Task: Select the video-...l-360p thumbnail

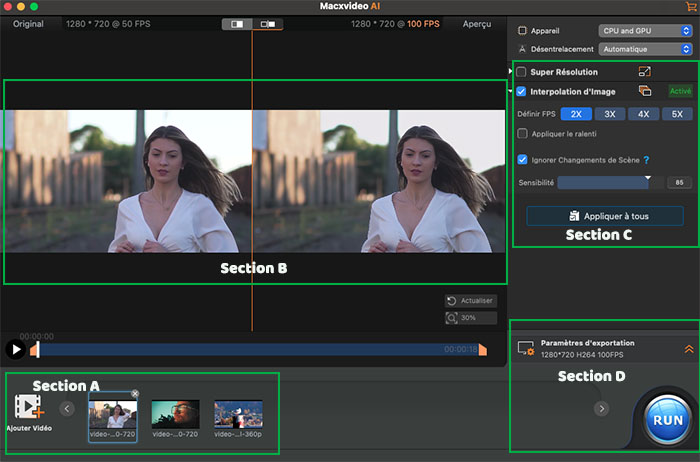Action: click(x=238, y=414)
